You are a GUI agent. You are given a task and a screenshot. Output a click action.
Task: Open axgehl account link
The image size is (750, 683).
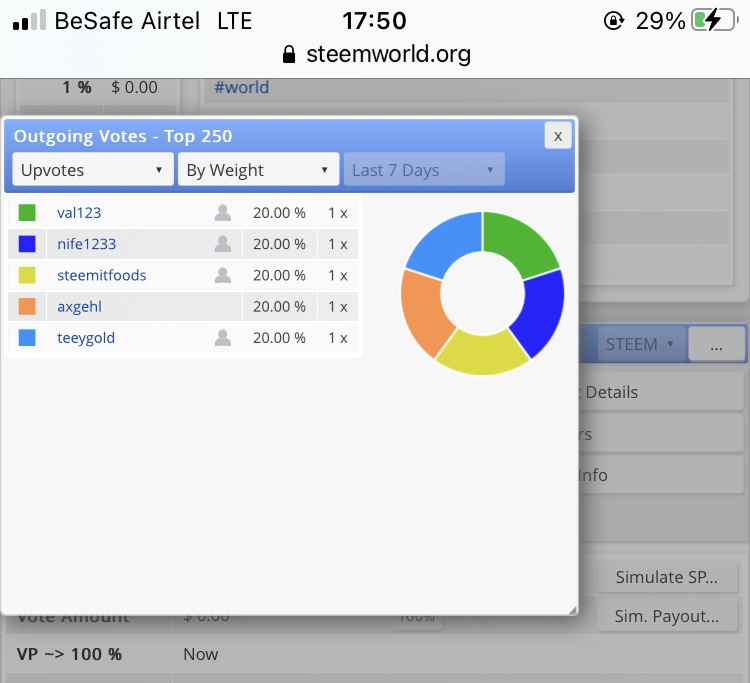pos(79,307)
